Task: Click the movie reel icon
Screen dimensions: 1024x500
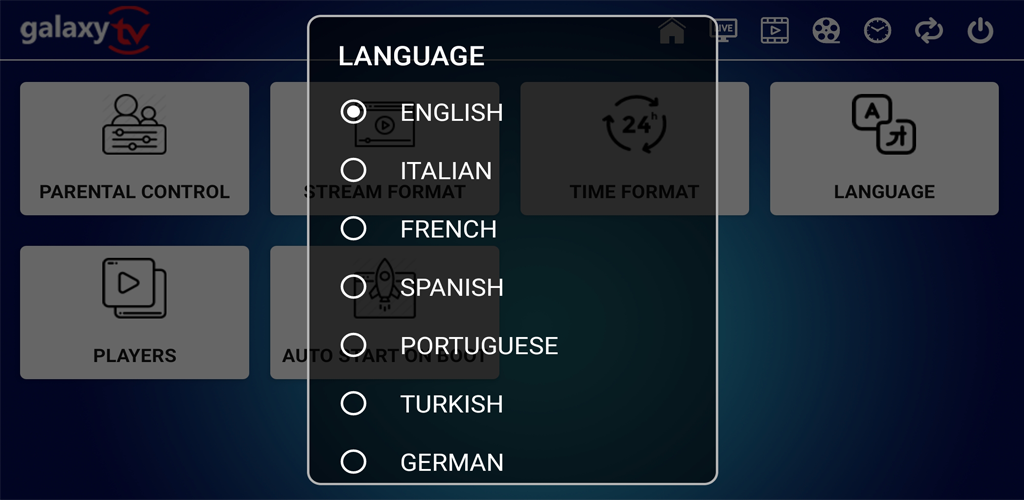Action: (826, 31)
